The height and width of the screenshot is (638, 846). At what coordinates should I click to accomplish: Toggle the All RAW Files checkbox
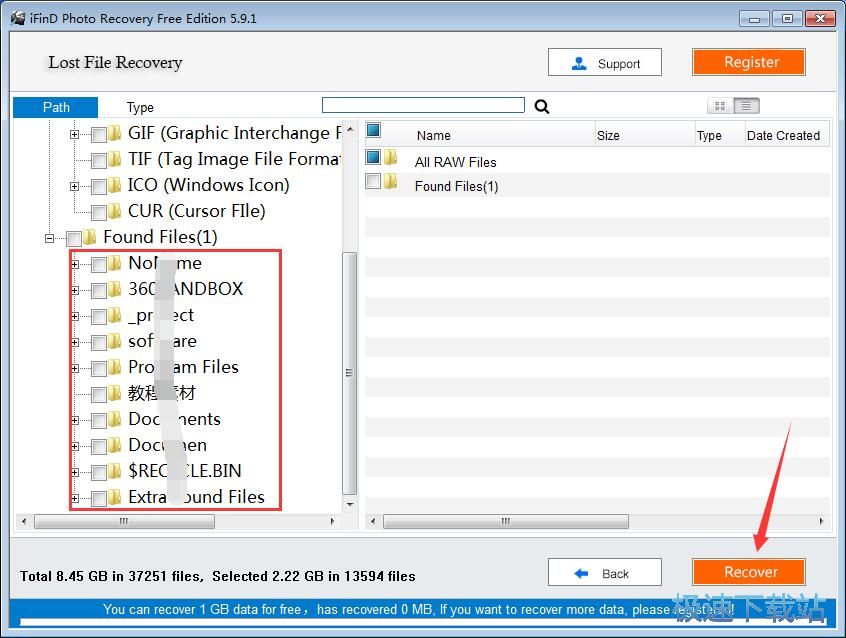pos(373,158)
